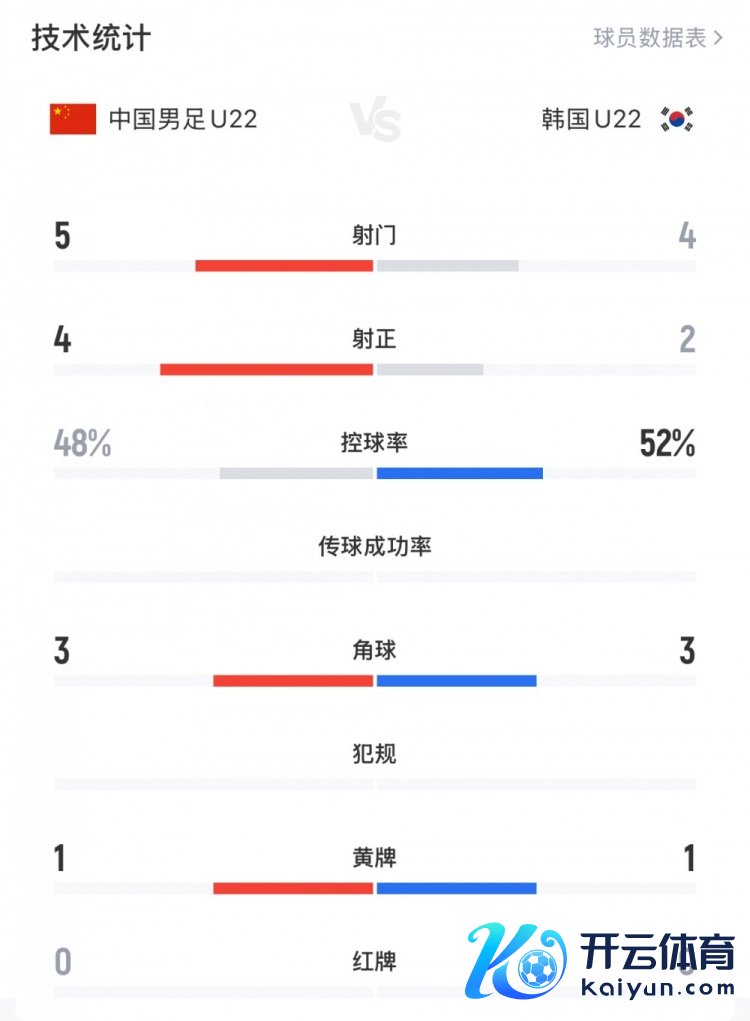Click the red China shots bar
The image size is (750, 1021).
point(284,266)
